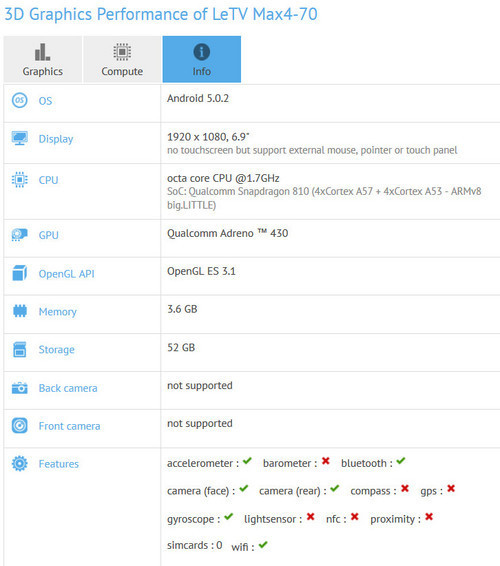Image resolution: width=500 pixels, height=566 pixels.
Task: Click the Display row label
Action: click(56, 139)
